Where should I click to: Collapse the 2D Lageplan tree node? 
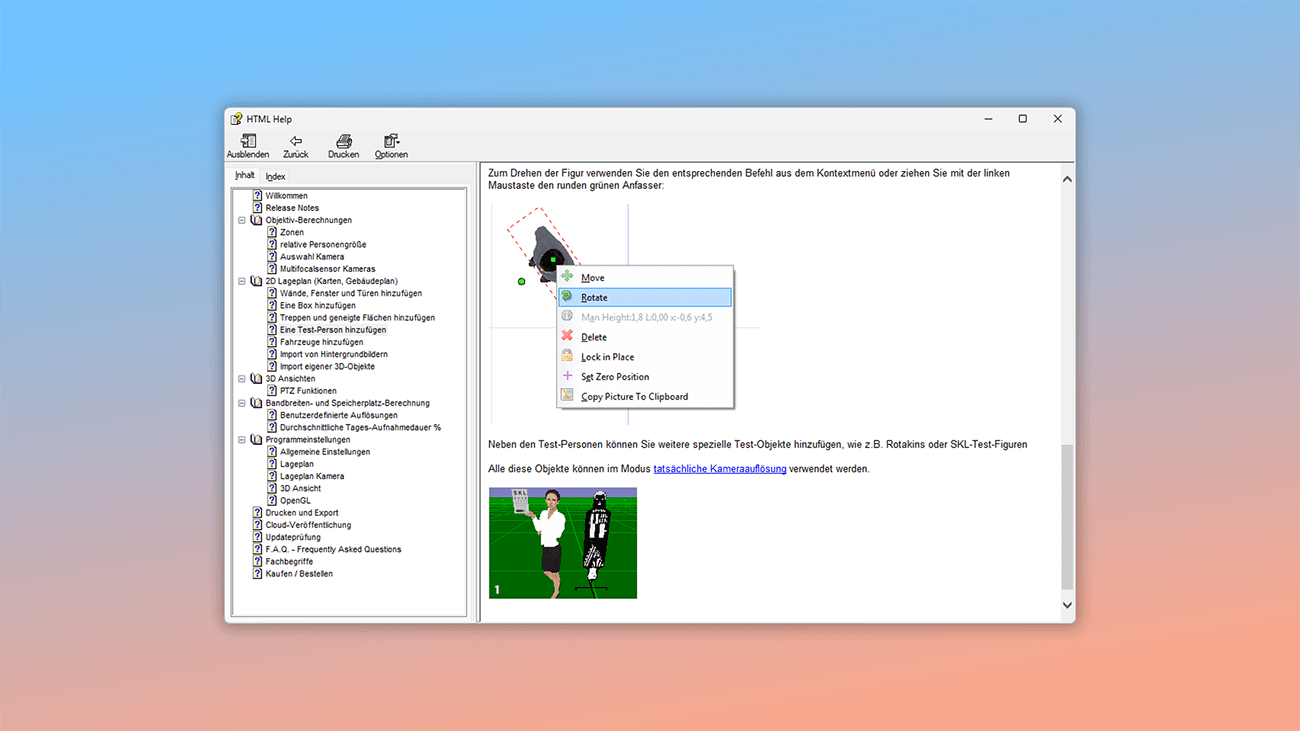tap(242, 281)
